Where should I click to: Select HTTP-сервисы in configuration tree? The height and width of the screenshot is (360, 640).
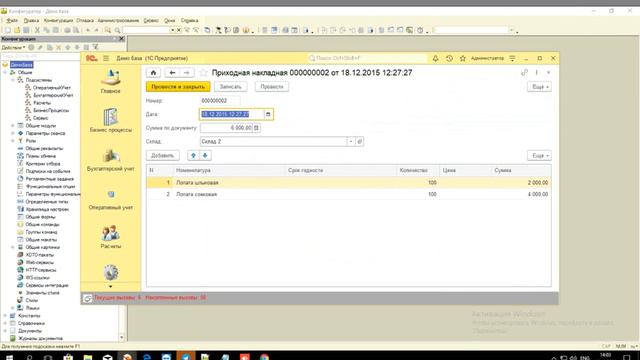pos(41,270)
